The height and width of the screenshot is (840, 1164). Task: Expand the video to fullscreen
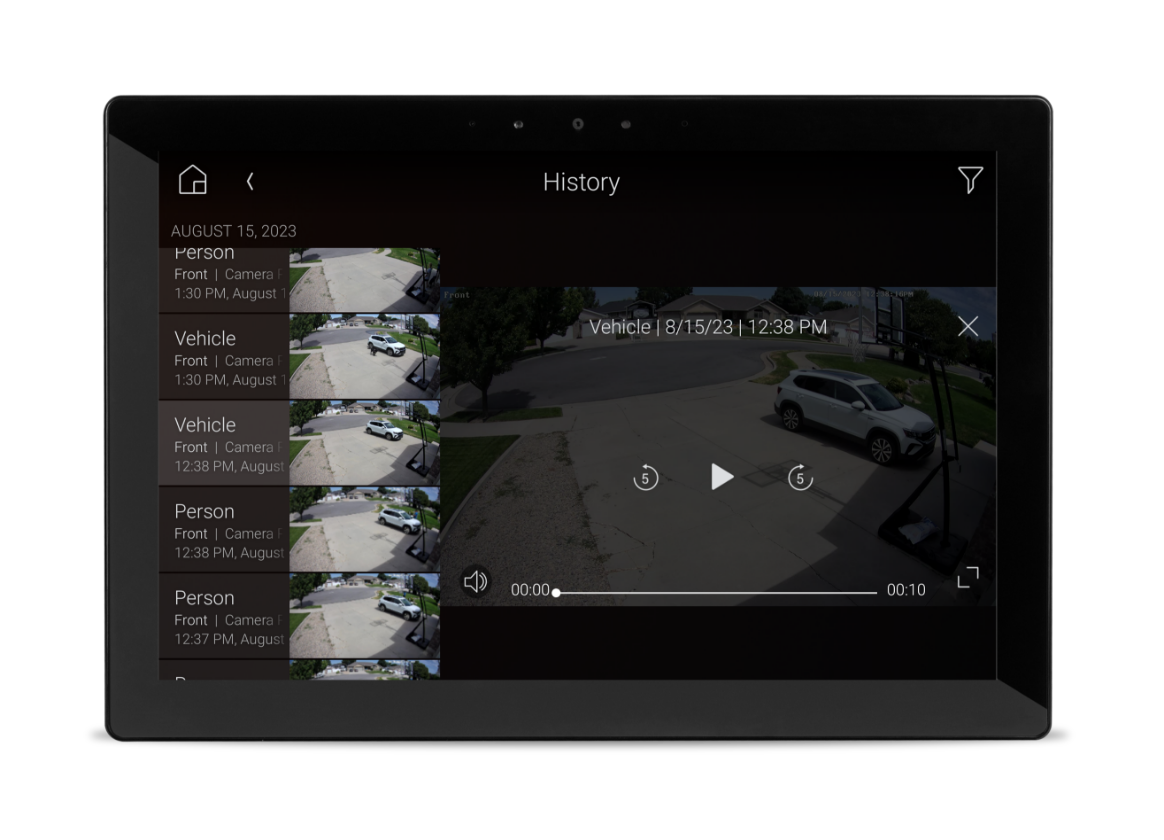coord(968,576)
